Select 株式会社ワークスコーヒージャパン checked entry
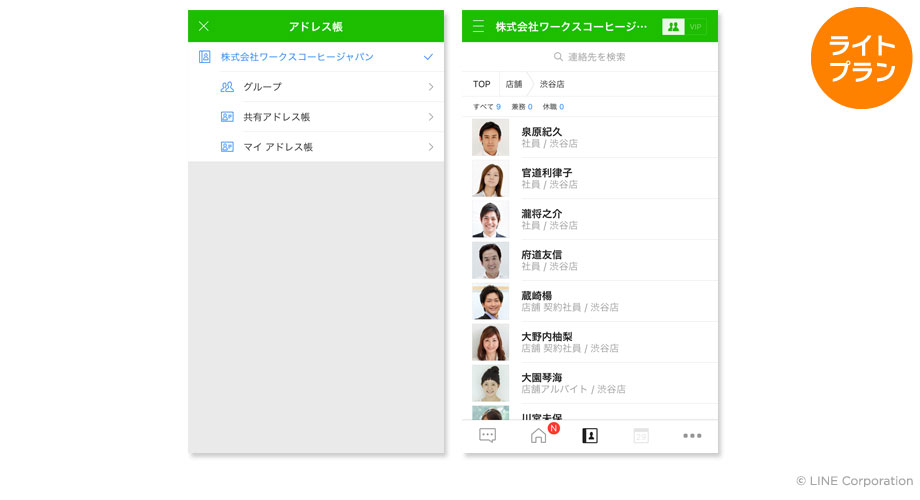The image size is (920, 500). [x=297, y=57]
